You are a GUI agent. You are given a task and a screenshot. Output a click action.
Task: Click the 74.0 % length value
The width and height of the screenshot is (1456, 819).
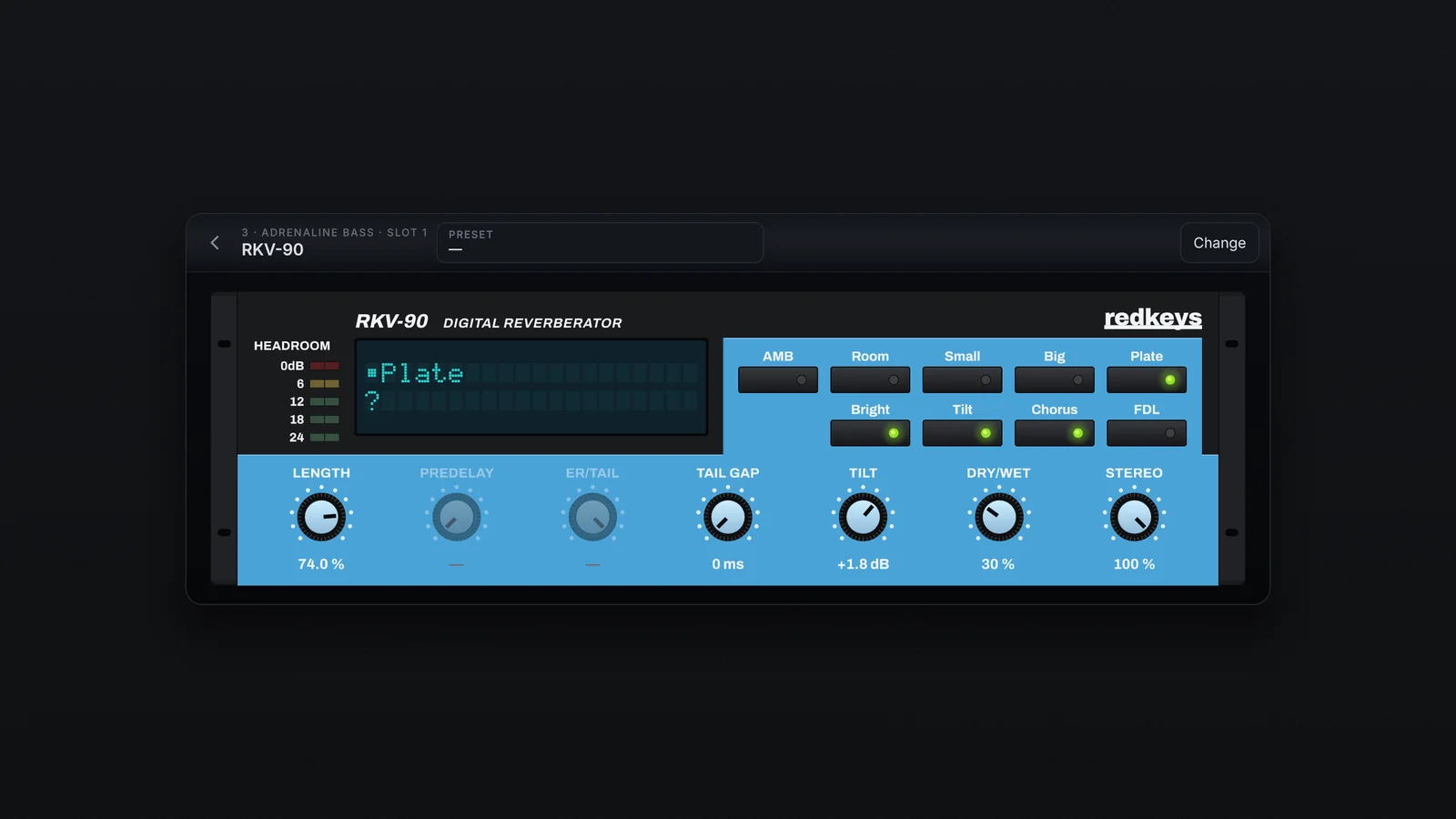point(321,564)
